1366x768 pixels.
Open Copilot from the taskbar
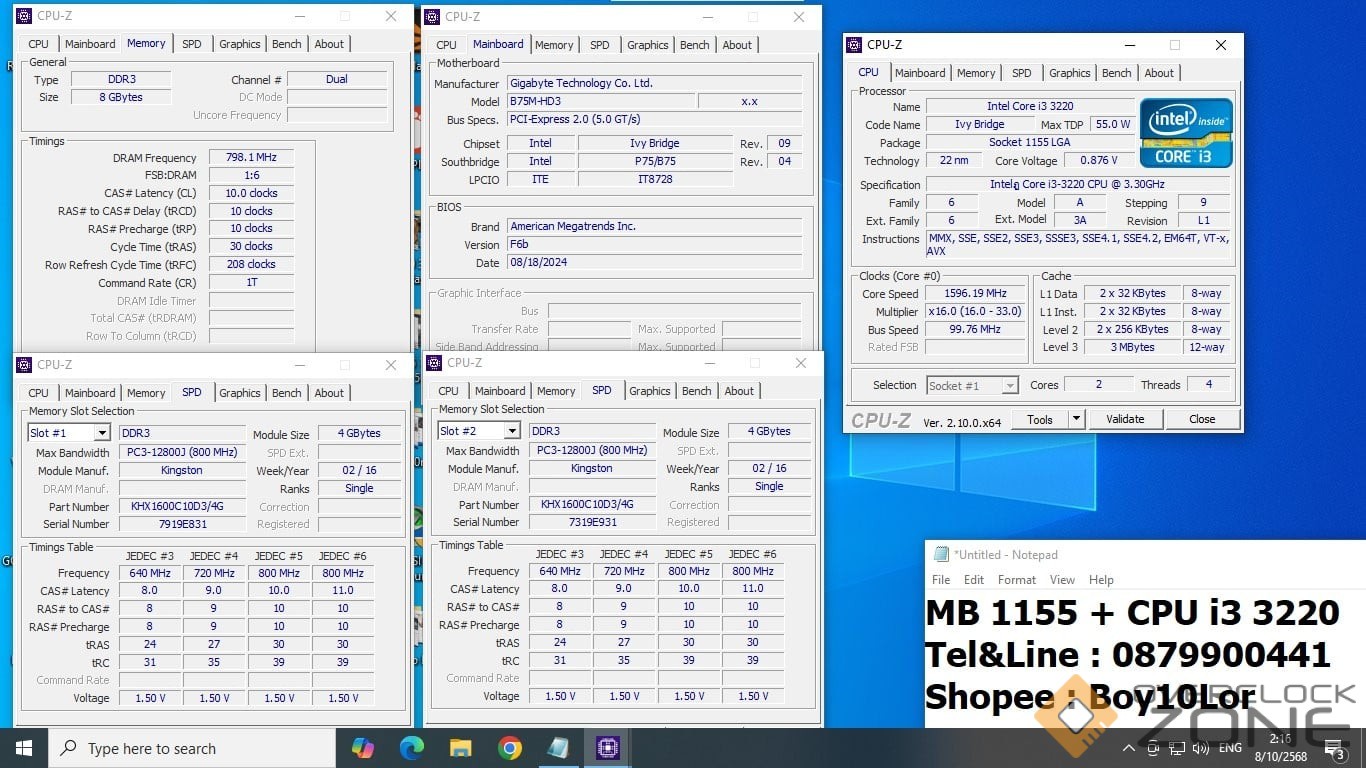[362, 748]
